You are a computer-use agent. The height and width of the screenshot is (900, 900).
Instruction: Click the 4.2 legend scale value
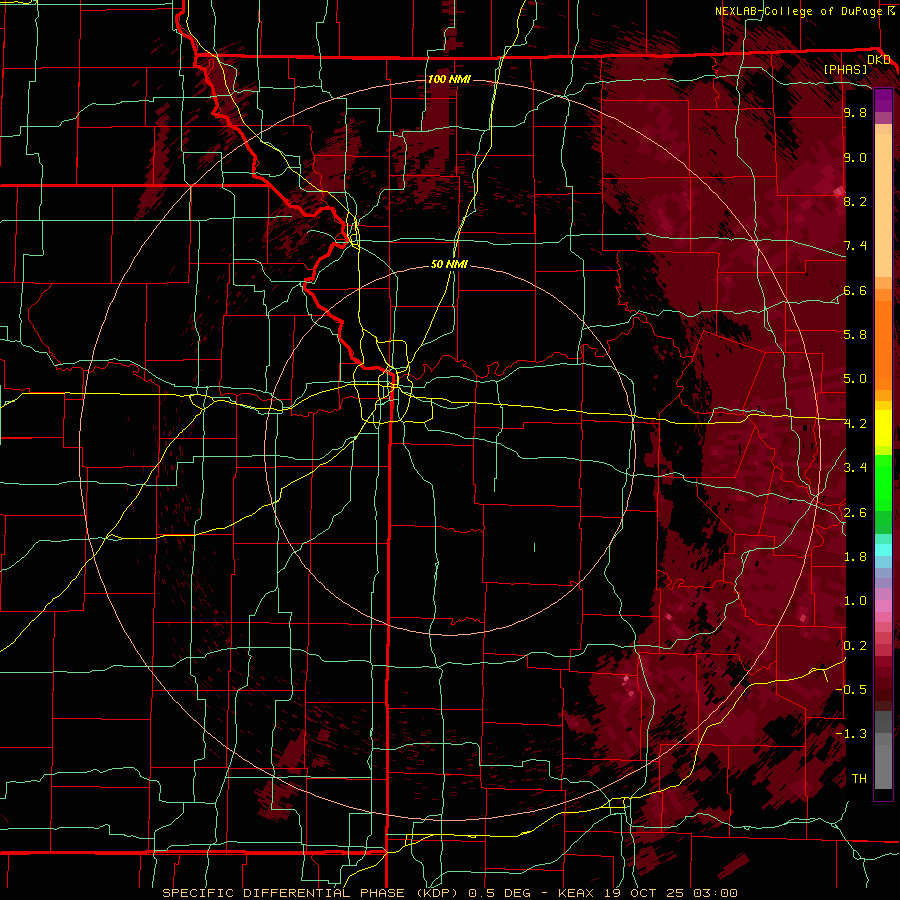tap(855, 424)
